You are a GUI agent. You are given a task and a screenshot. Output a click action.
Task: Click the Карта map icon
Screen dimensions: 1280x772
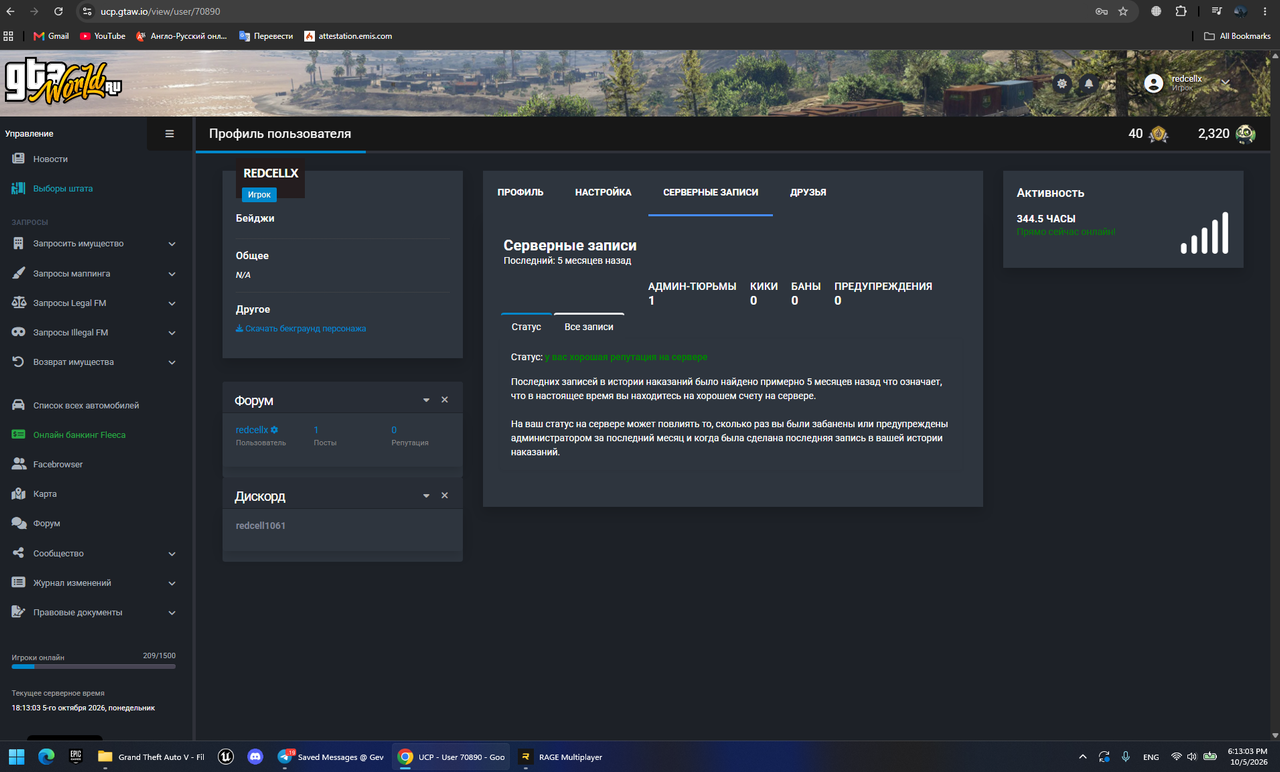coord(18,494)
